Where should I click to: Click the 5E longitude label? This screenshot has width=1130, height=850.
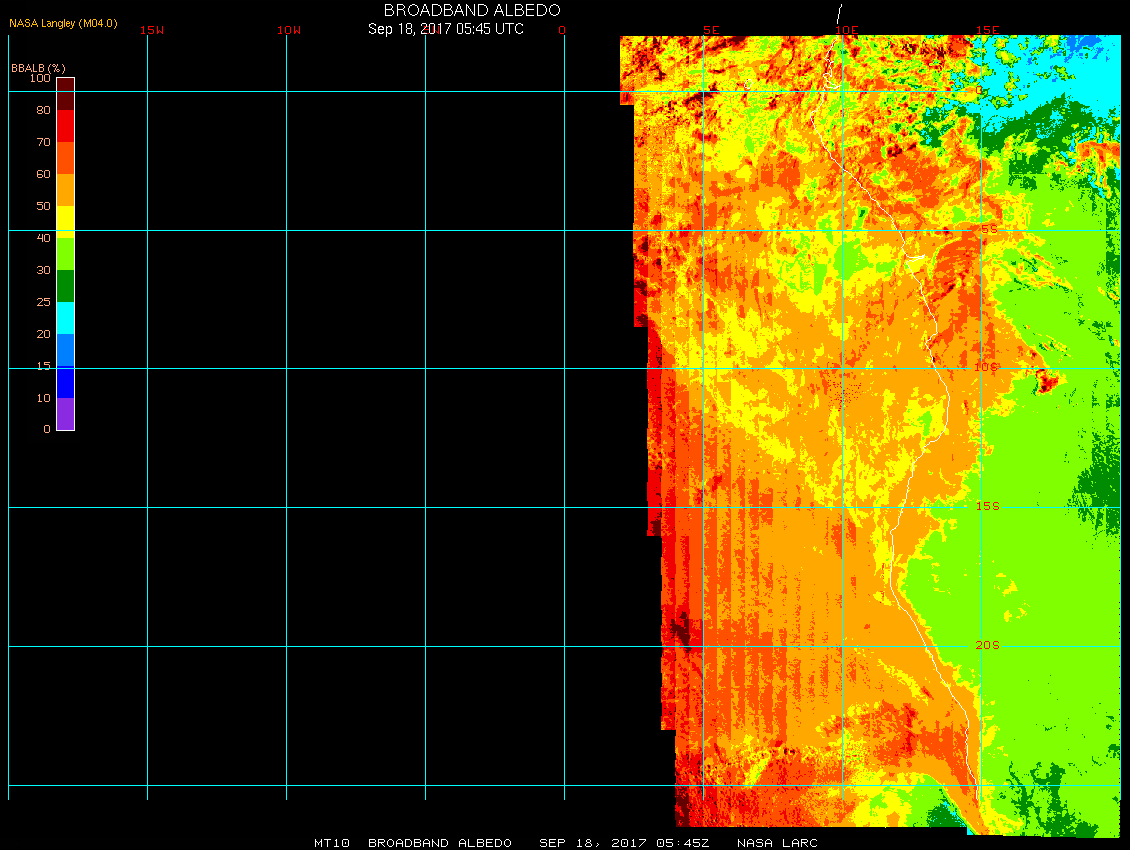point(711,30)
